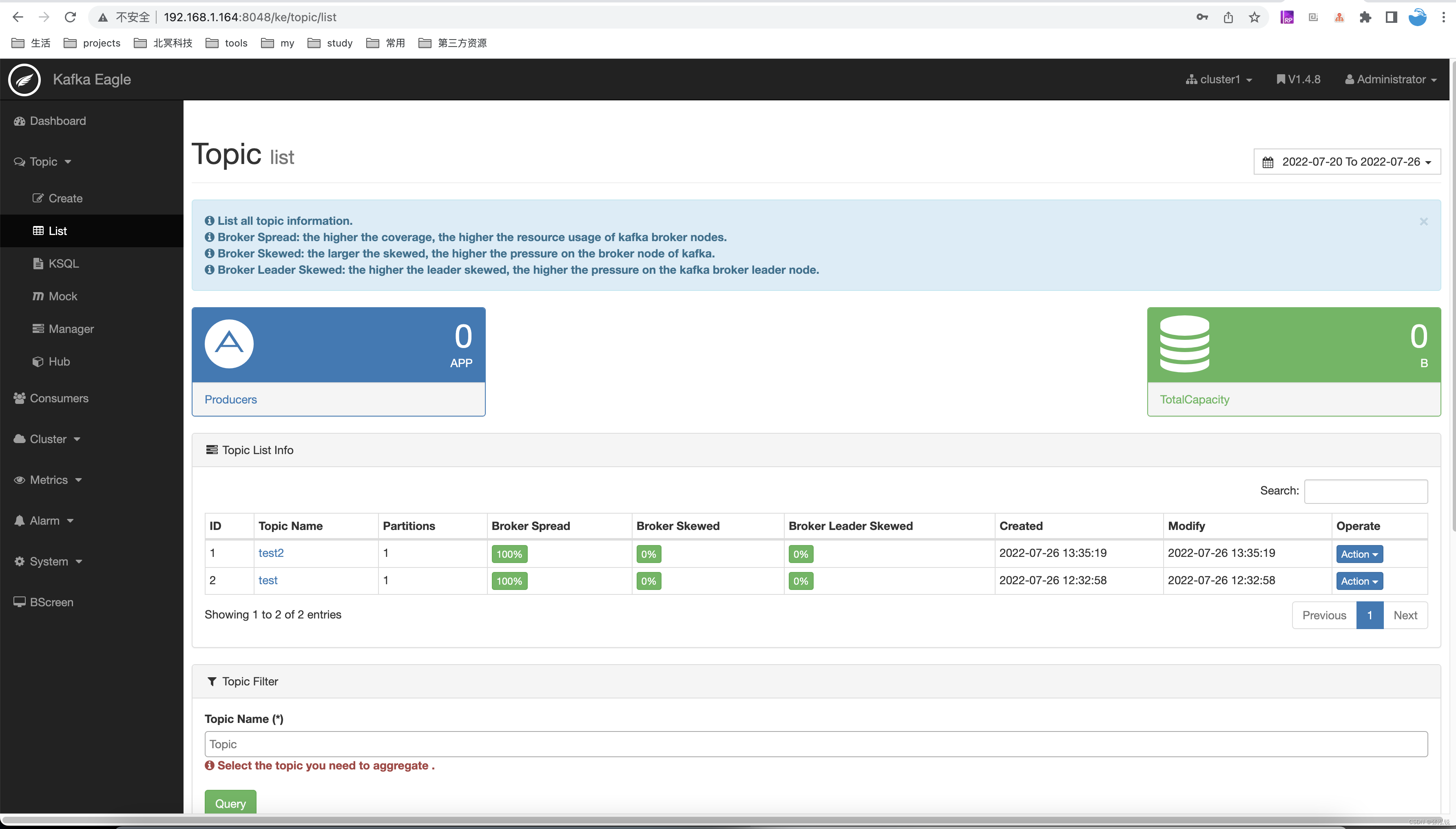1456x829 pixels.
Task: Expand the Topic sidebar menu
Action: 43,162
